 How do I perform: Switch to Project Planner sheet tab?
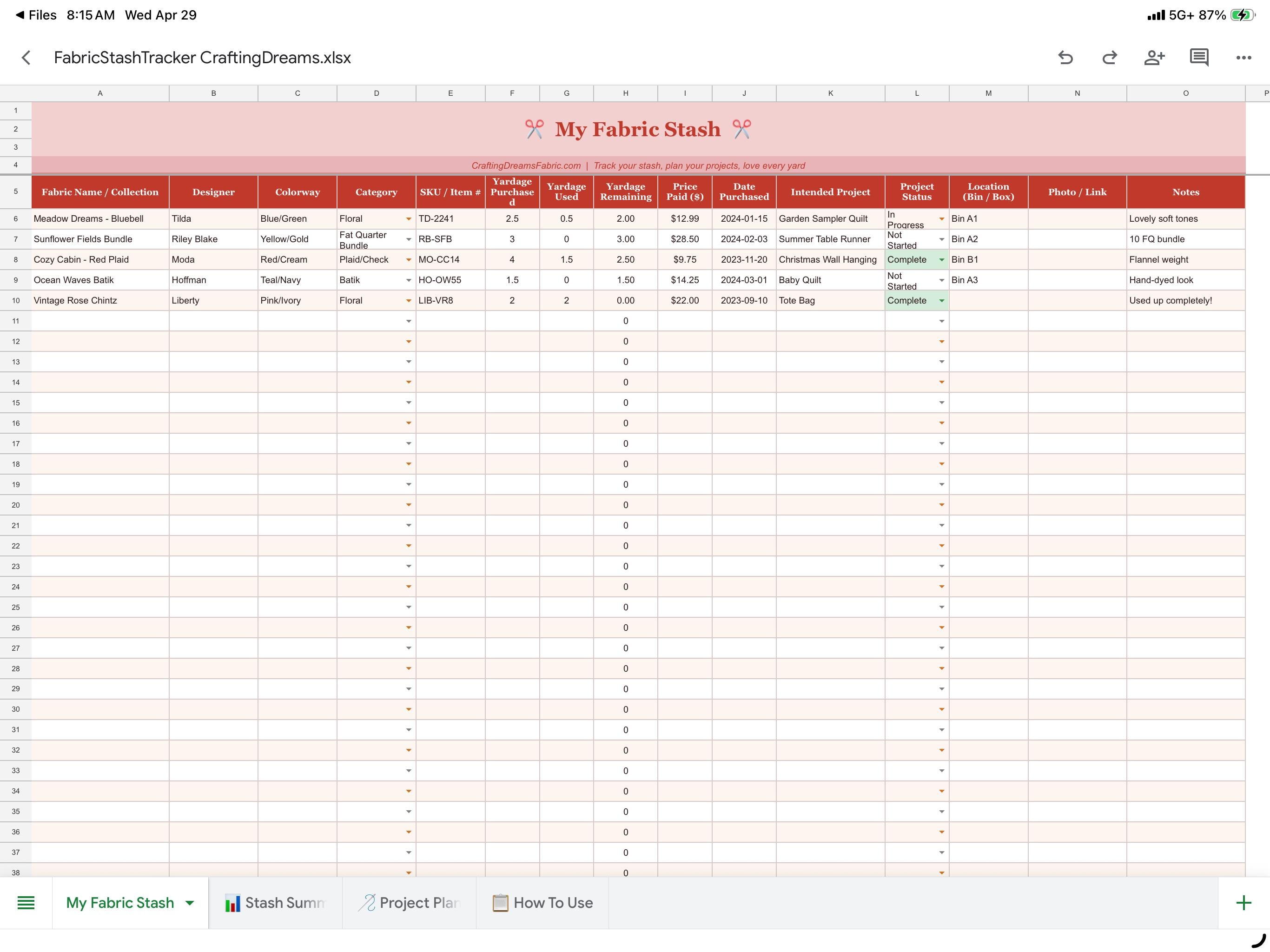[x=410, y=903]
